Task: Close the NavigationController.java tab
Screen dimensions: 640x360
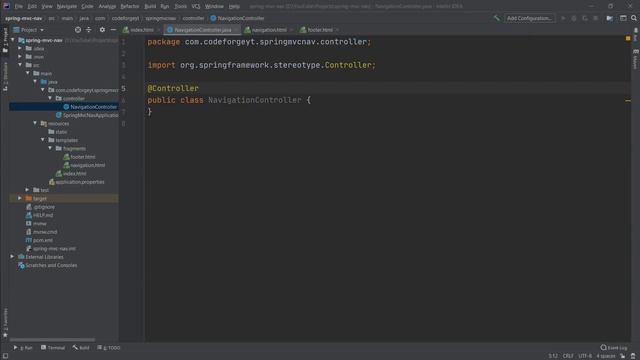Action: (x=236, y=30)
